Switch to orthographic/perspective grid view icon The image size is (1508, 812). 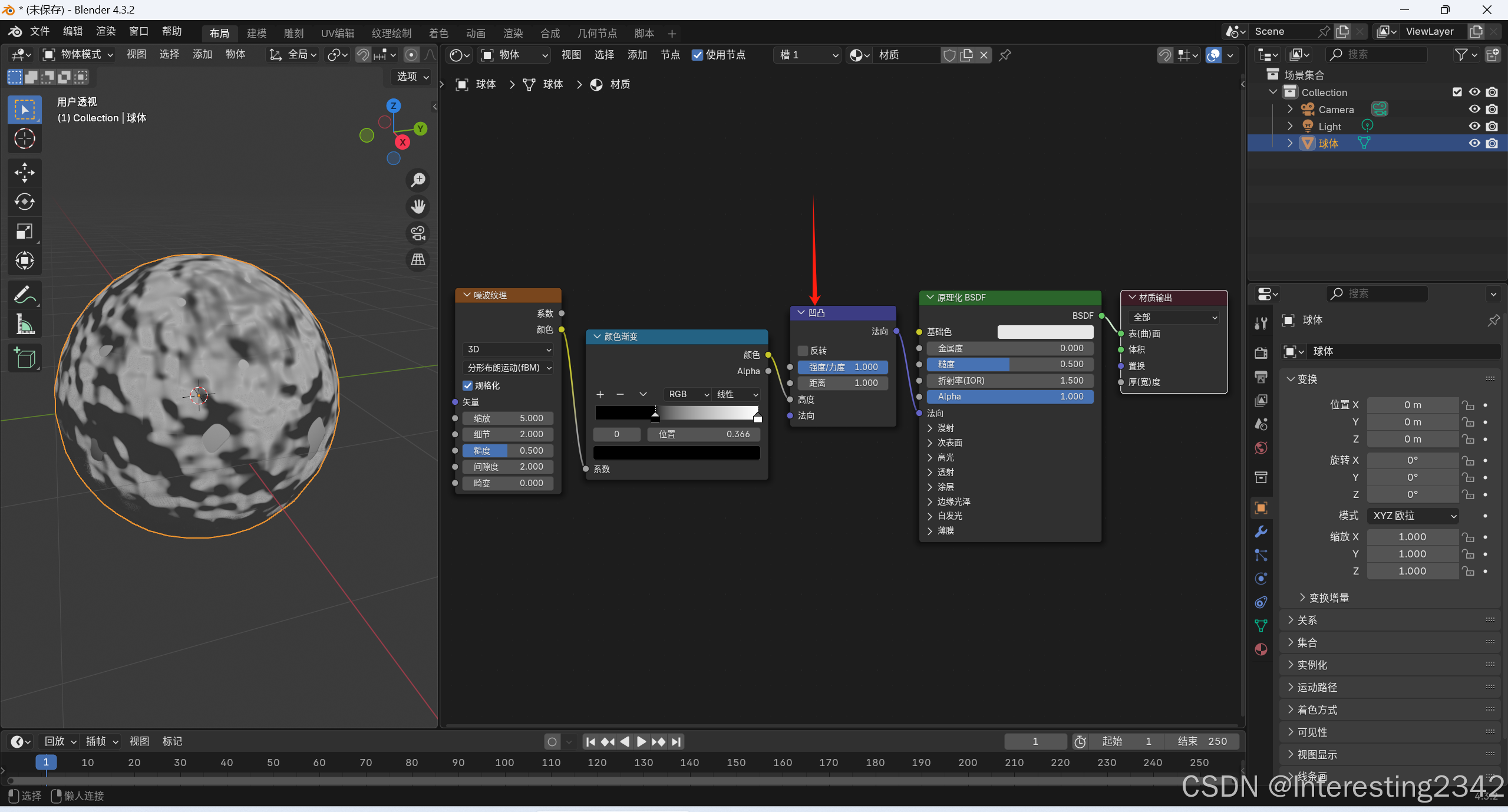point(418,259)
